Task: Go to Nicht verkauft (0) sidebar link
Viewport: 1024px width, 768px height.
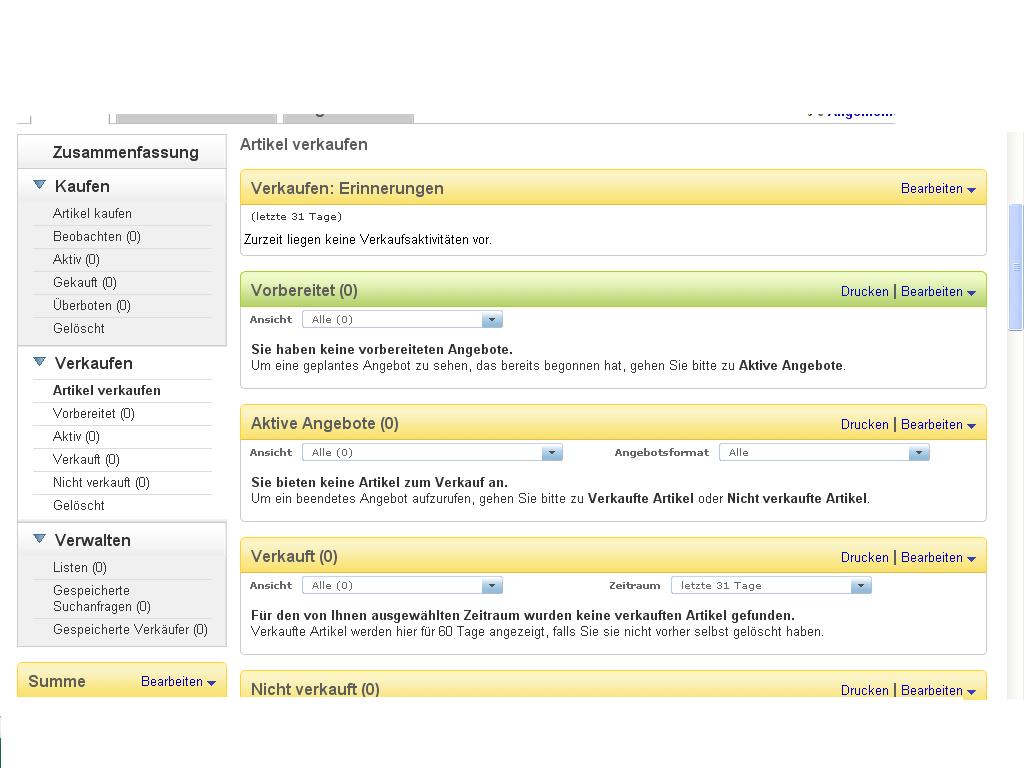Action: pyautogui.click(x=101, y=482)
